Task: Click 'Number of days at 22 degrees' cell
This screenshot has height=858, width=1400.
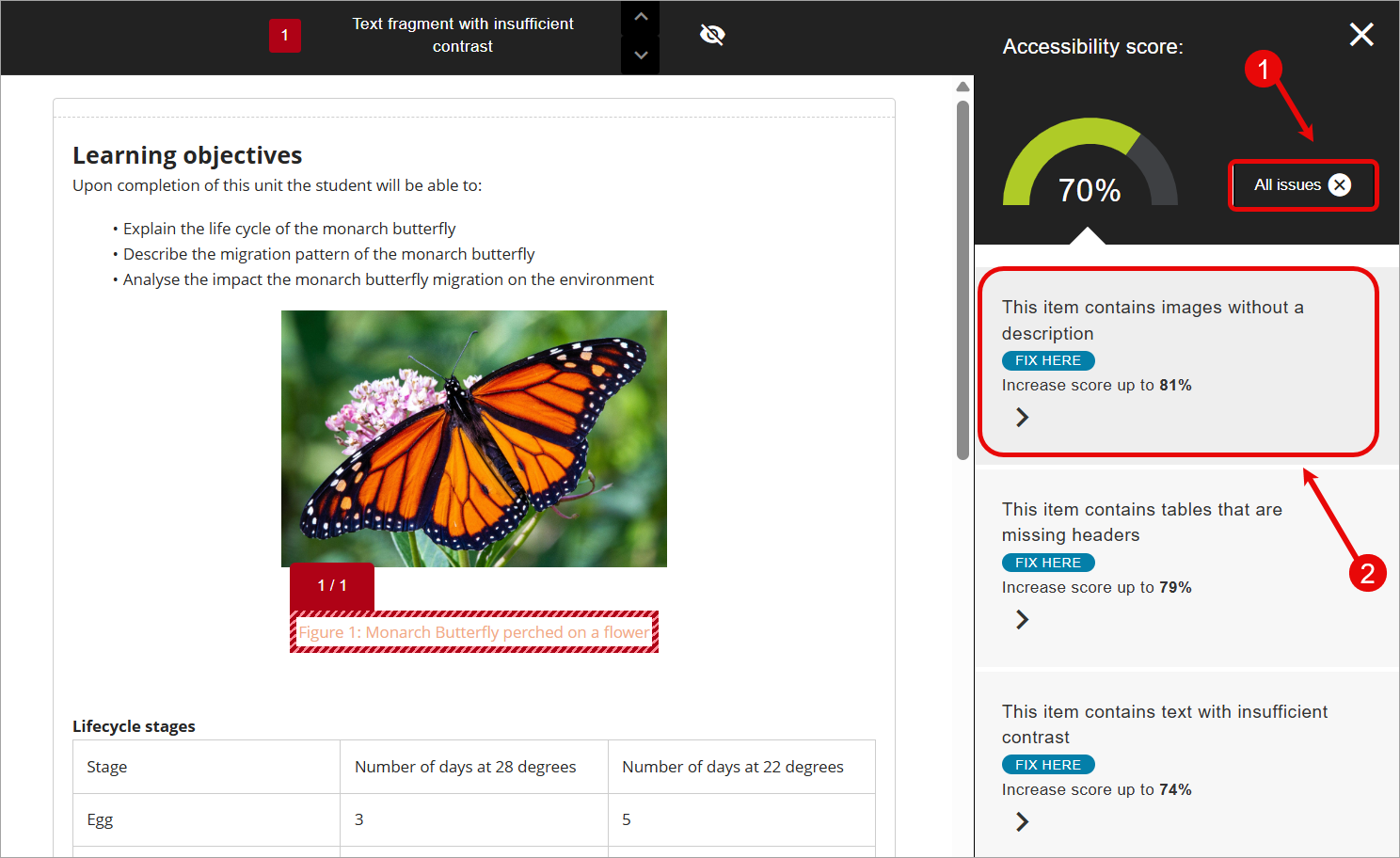Action: [741, 767]
